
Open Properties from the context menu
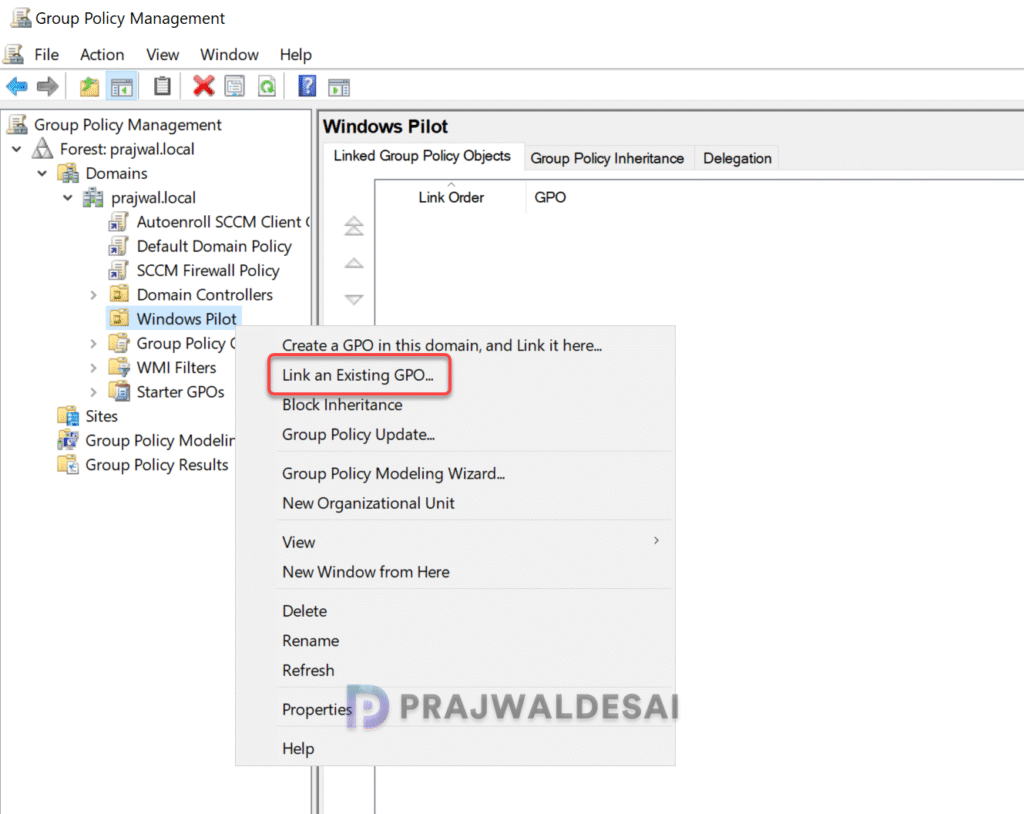tap(317, 709)
